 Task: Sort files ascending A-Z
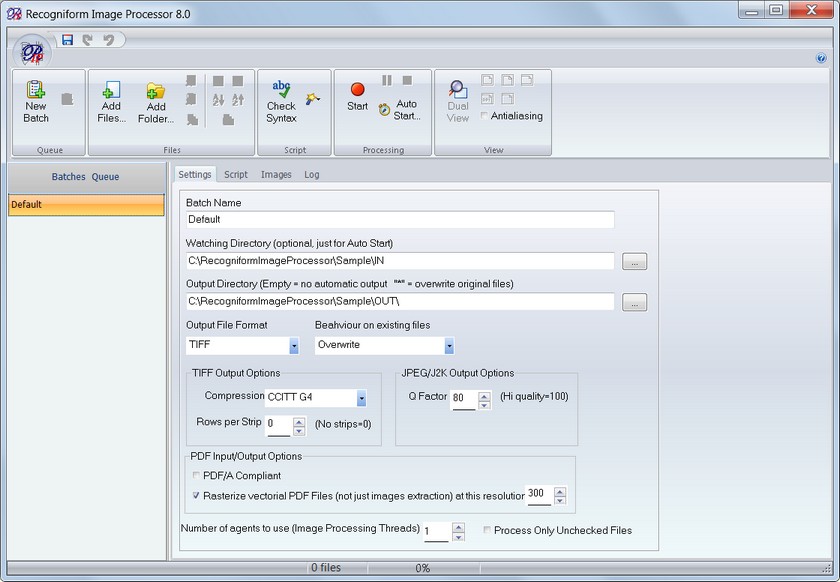click(x=218, y=100)
